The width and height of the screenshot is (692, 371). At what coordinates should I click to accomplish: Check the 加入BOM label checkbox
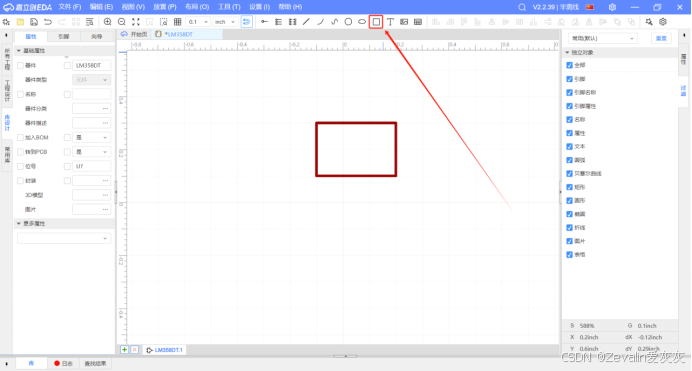[20, 138]
